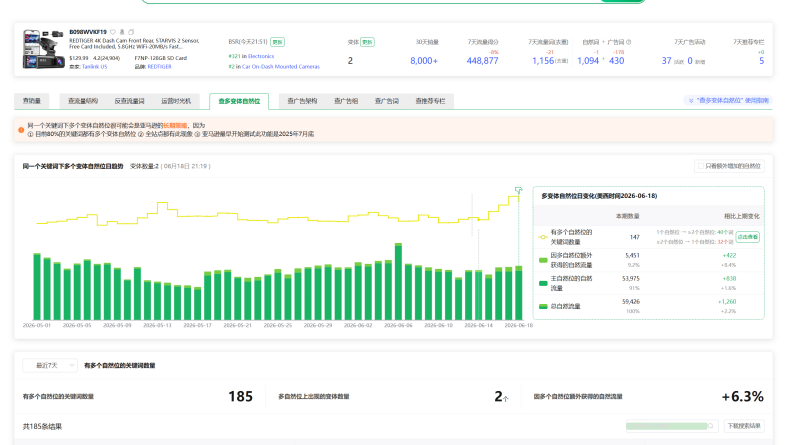Open the 最近7天 time range dropdown
The width and height of the screenshot is (790, 445).
coord(50,365)
